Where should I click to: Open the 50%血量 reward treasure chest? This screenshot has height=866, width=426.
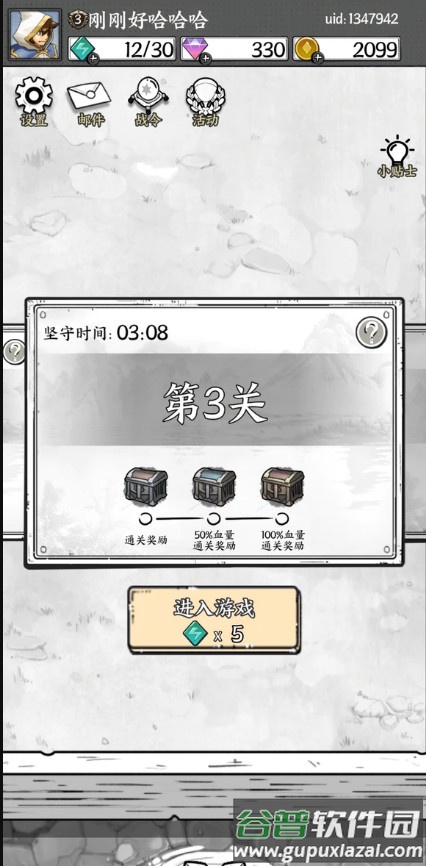[x=214, y=487]
